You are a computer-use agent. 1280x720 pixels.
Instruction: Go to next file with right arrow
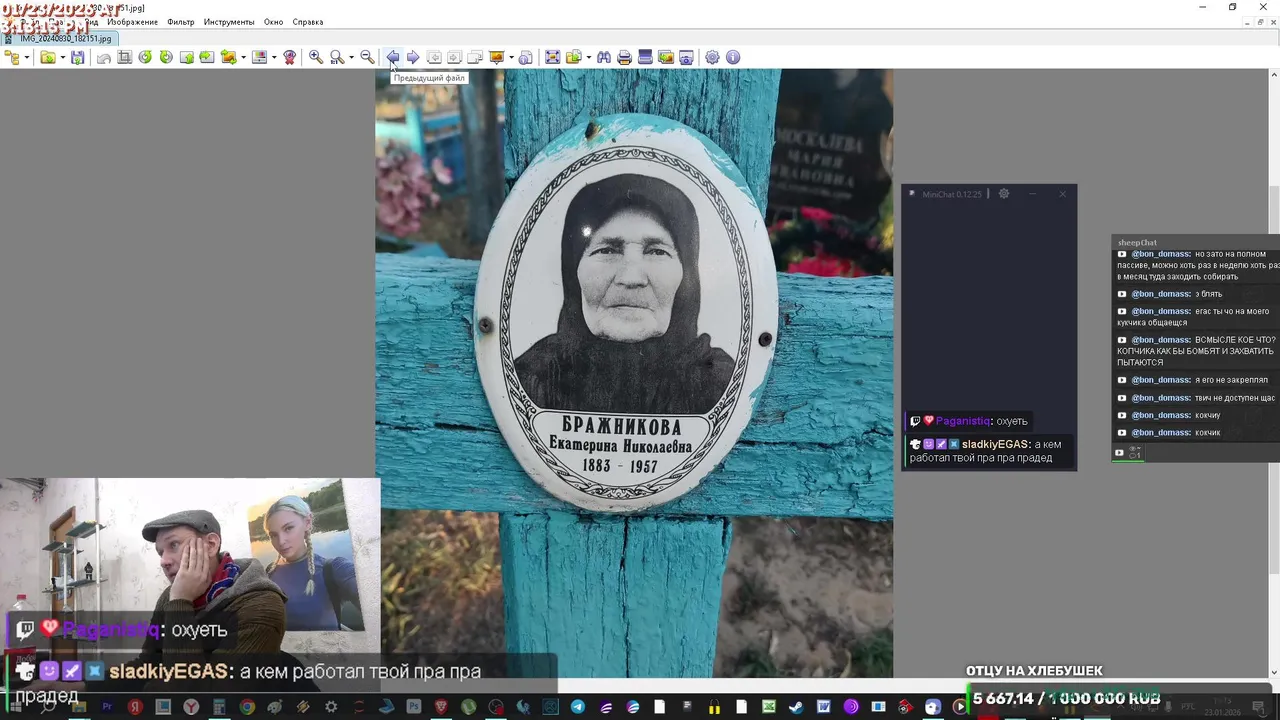[413, 57]
